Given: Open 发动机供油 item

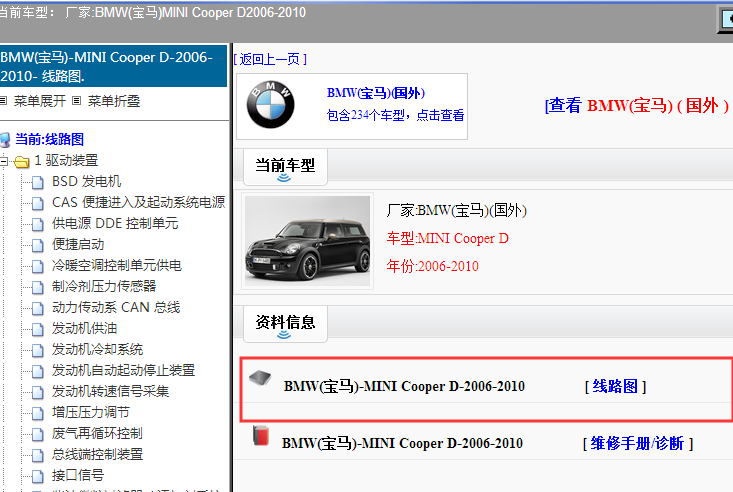Looking at the screenshot, I should 85,328.
